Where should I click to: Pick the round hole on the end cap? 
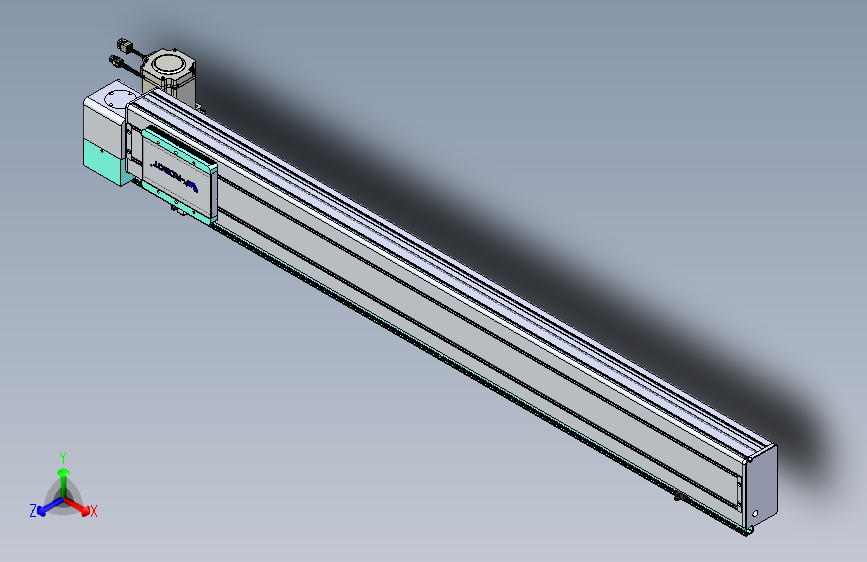coord(755,513)
